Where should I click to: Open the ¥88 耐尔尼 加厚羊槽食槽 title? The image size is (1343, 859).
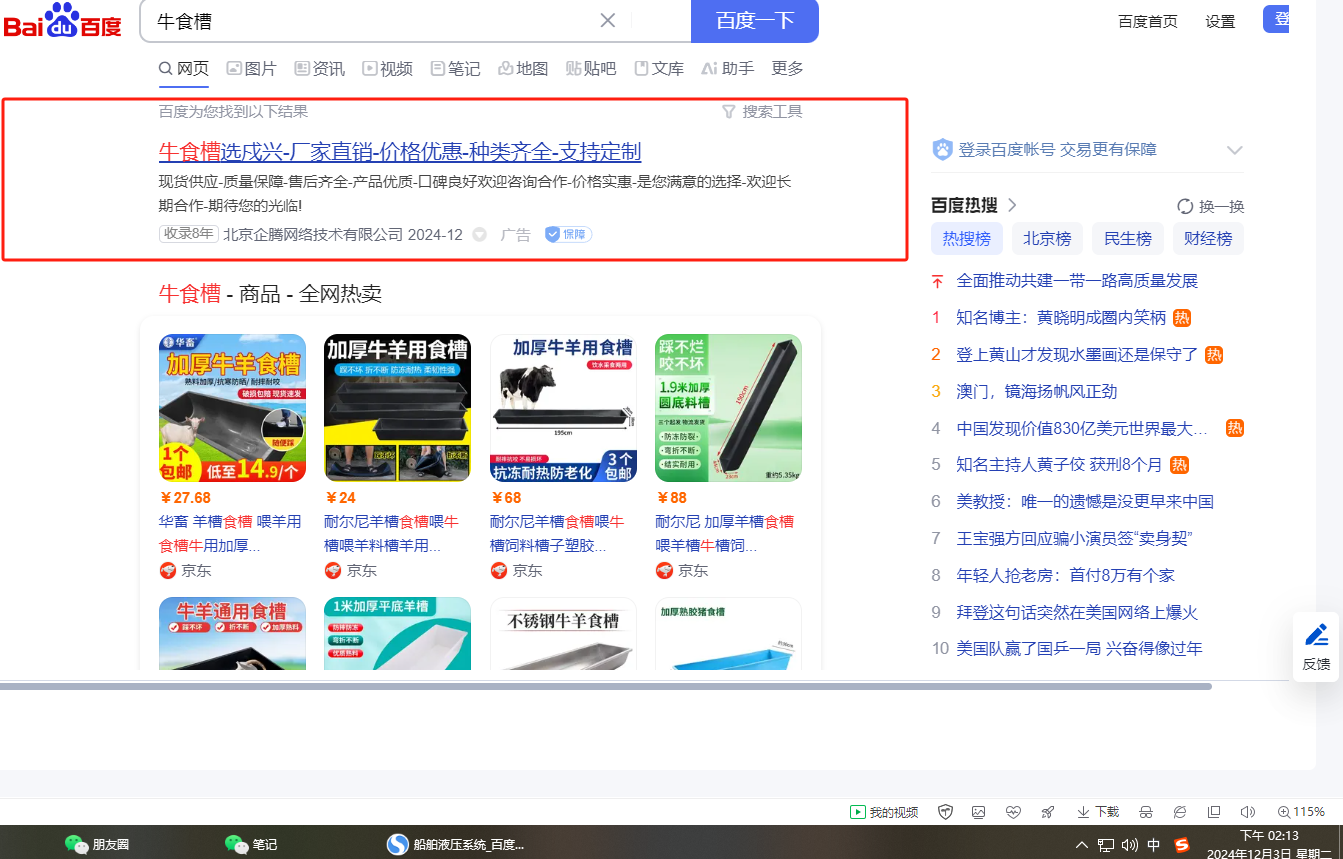(x=725, y=534)
